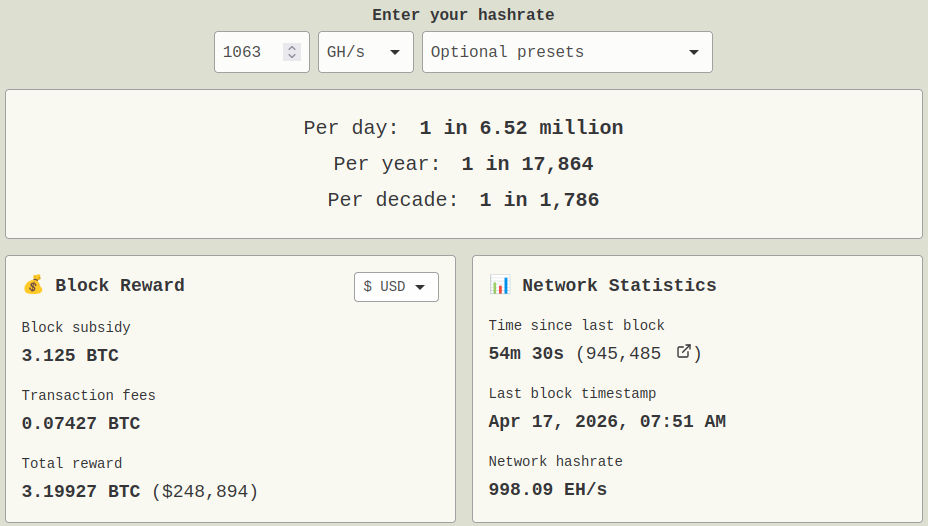Decrease hashrate with the stepper down arrow
This screenshot has height=526, width=928.
(291, 57)
